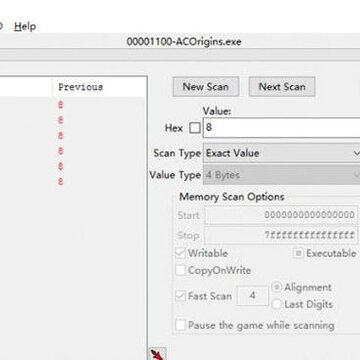This screenshot has height=360, width=360.
Task: Click the New Scan button
Action: click(206, 87)
